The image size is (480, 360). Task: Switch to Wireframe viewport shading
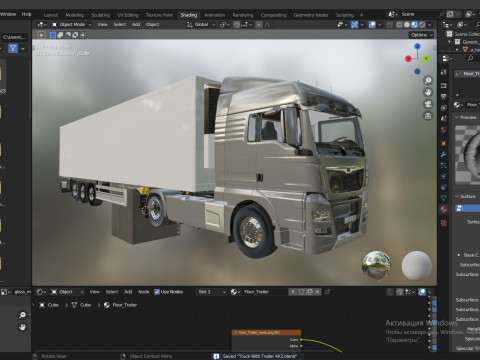[399, 24]
